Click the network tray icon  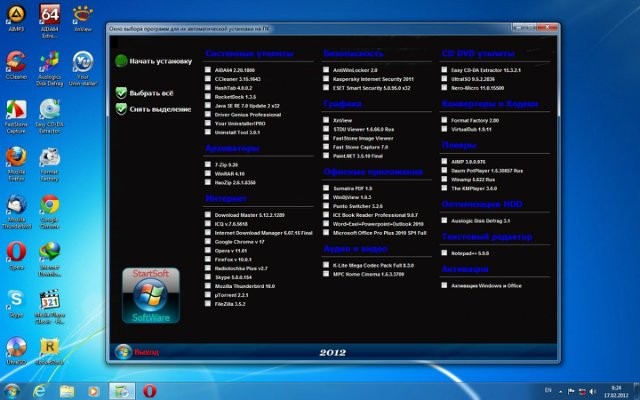(x=582, y=392)
